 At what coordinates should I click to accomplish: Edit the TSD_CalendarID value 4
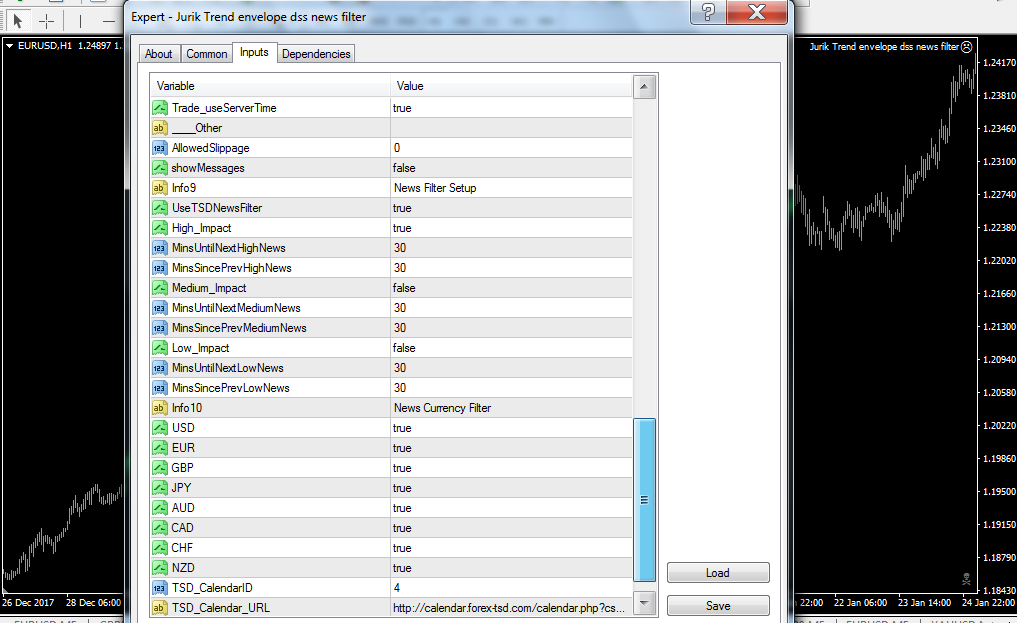(511, 588)
